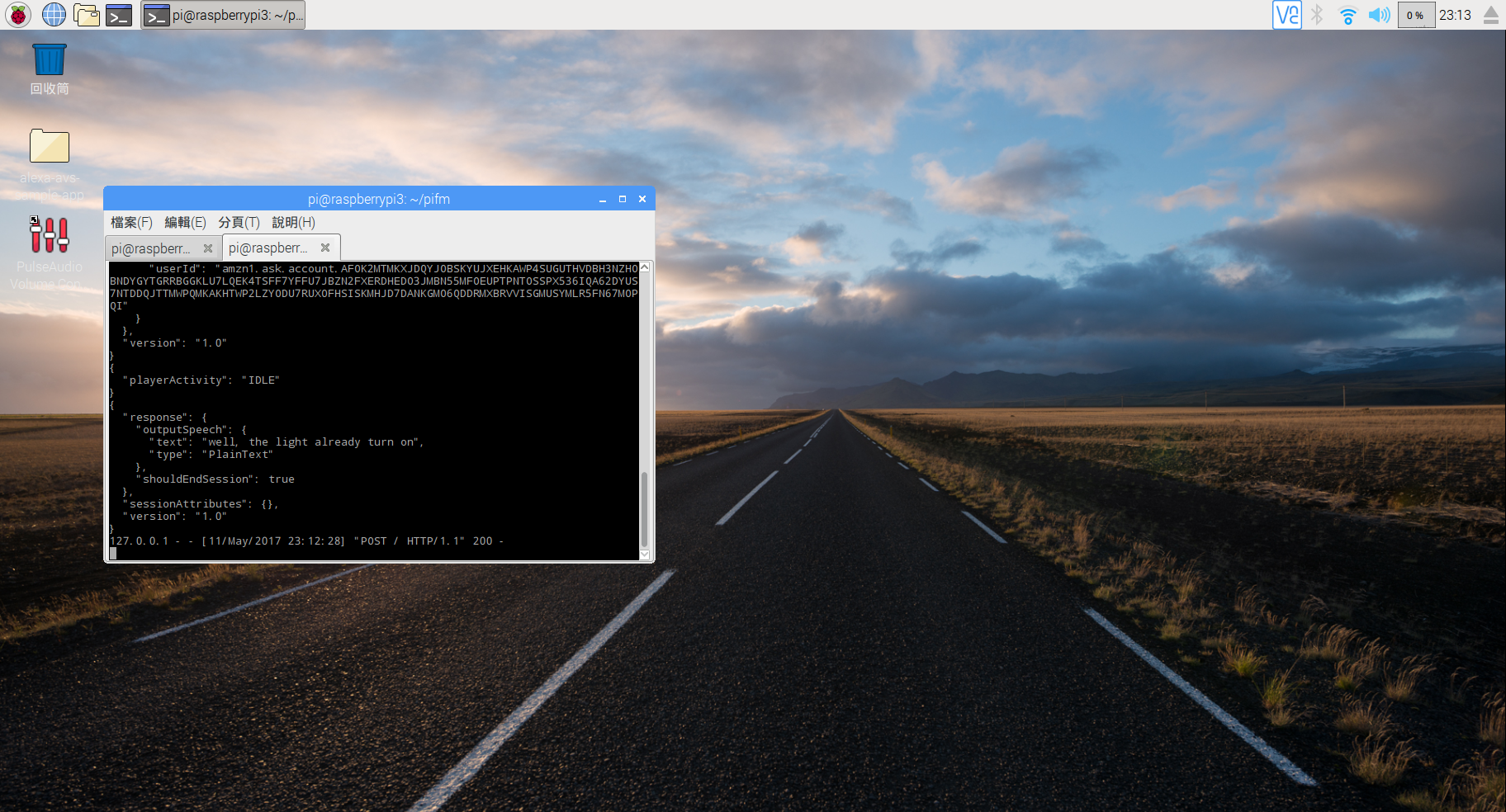The height and width of the screenshot is (812, 1506).
Task: Click the eject icon in the tray
Action: (1490, 15)
